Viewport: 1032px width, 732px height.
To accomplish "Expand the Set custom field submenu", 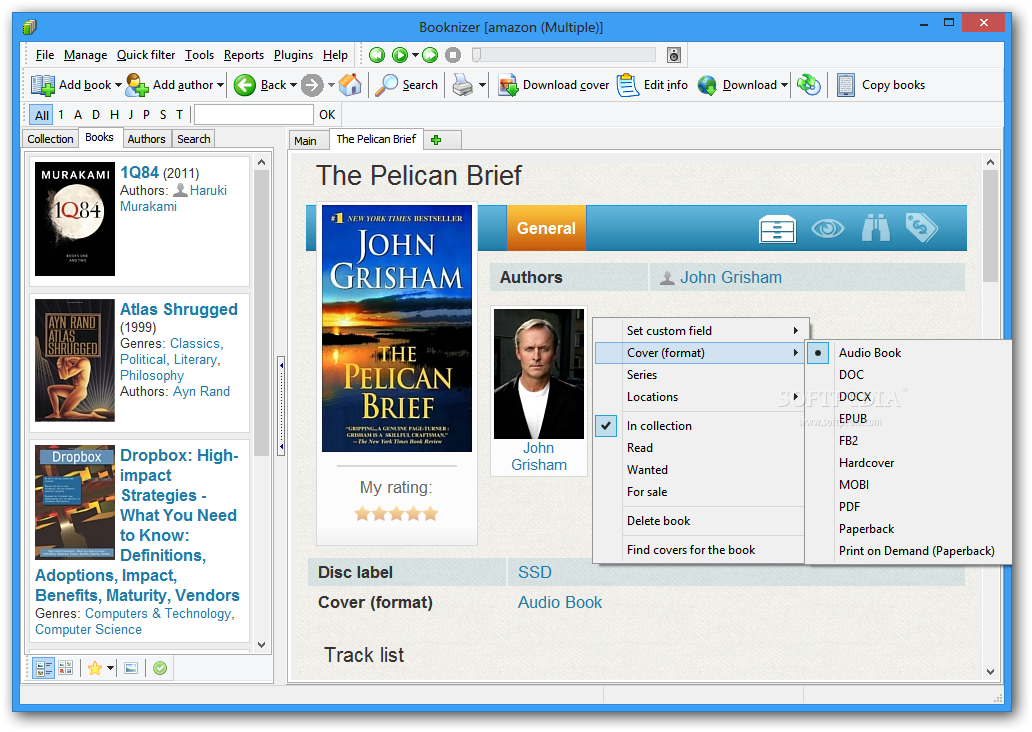I will 700,330.
